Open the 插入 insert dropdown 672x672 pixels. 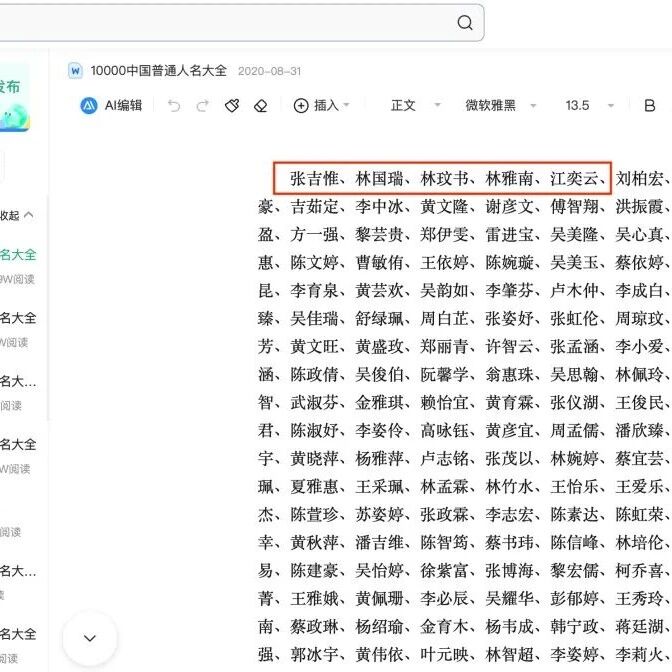[x=321, y=106]
